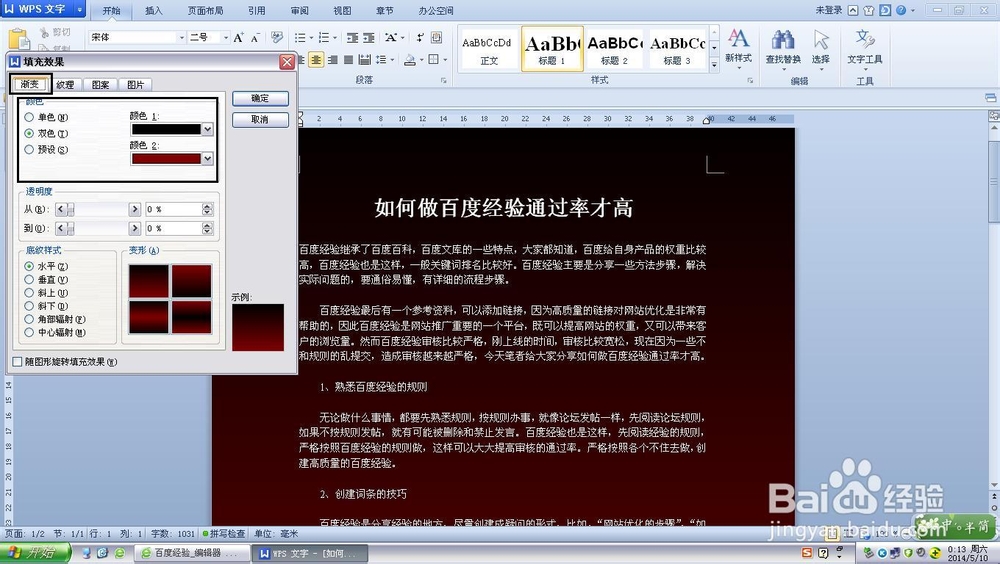Click the shading paint bucket icon
This screenshot has height=564, width=1000.
[409, 60]
